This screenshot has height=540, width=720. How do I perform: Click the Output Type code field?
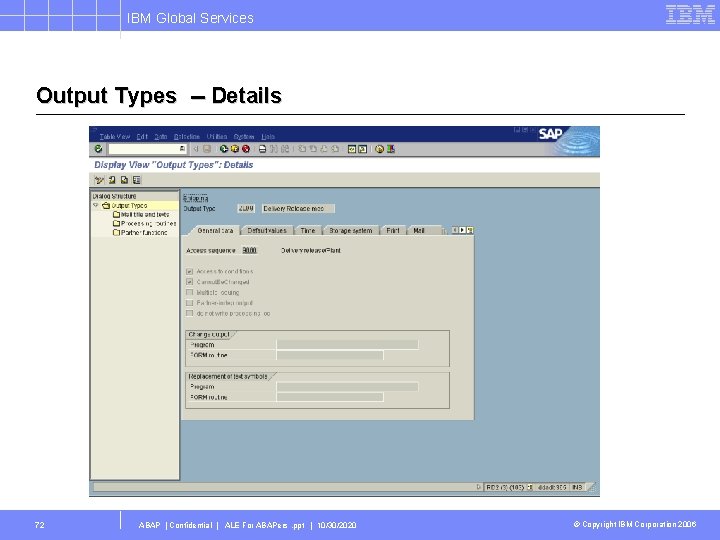(246, 208)
